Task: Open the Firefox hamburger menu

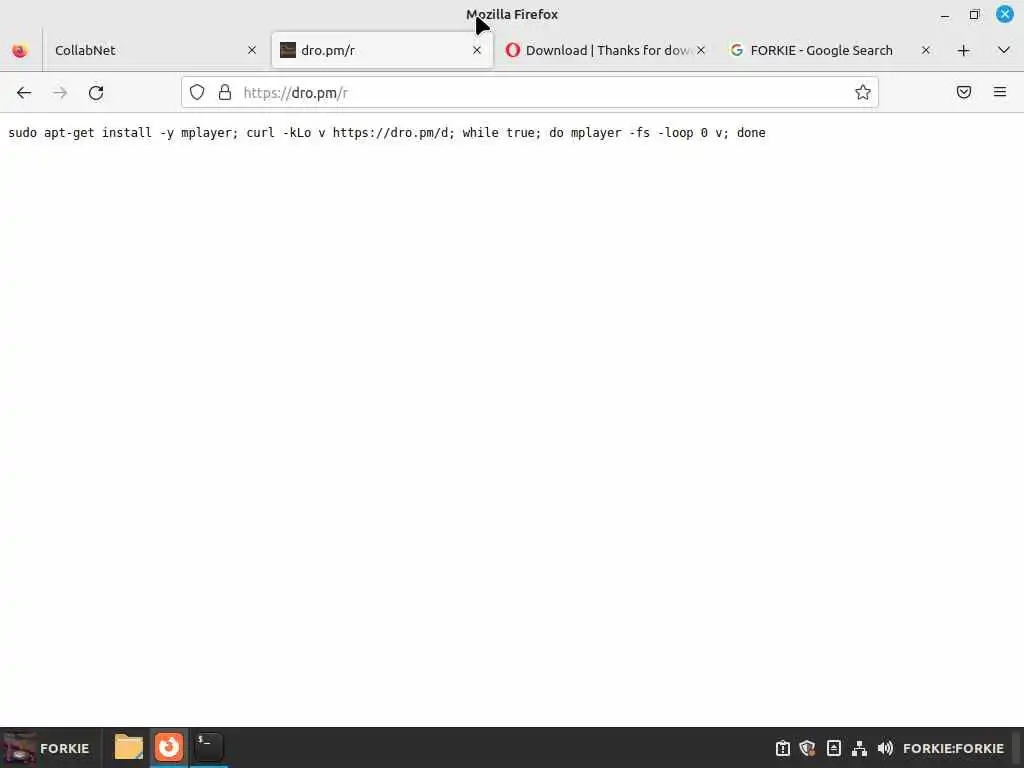Action: coord(1000,92)
